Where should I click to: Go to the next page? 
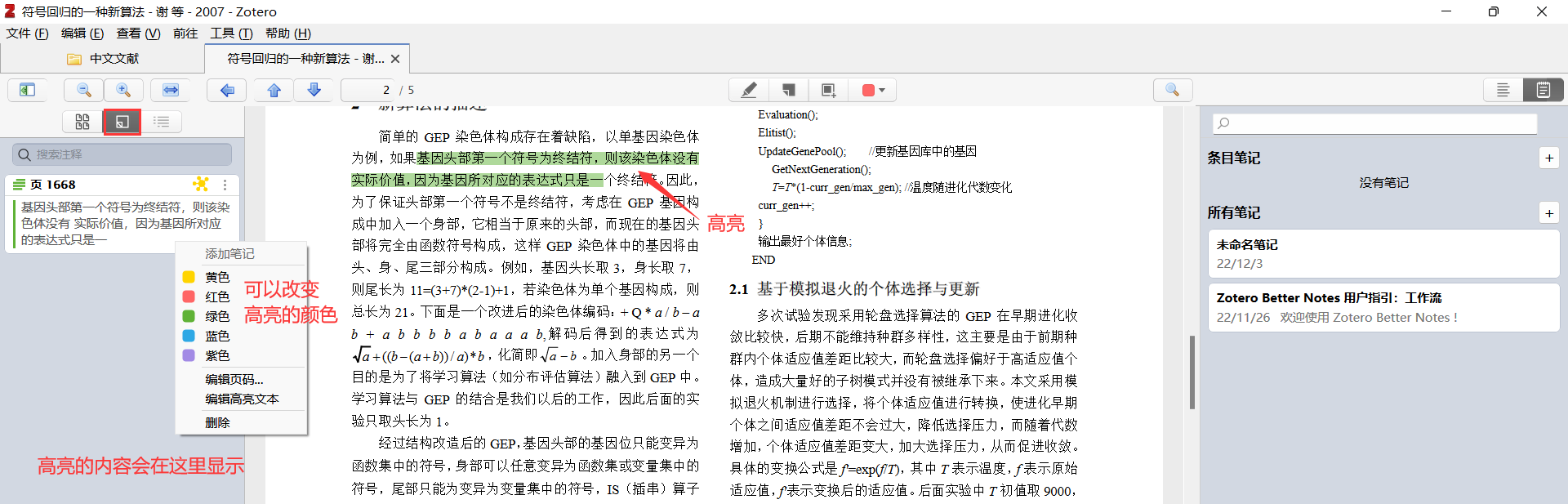click(314, 90)
